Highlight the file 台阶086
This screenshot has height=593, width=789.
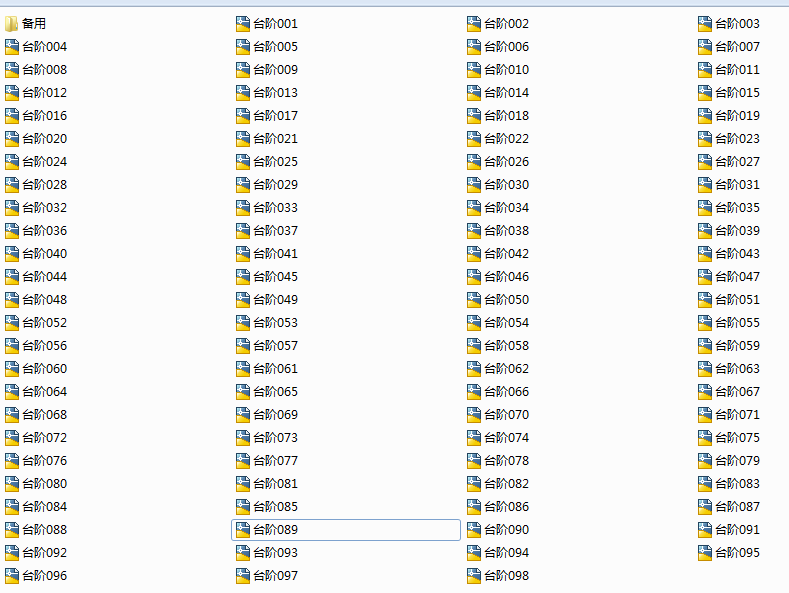click(x=506, y=506)
